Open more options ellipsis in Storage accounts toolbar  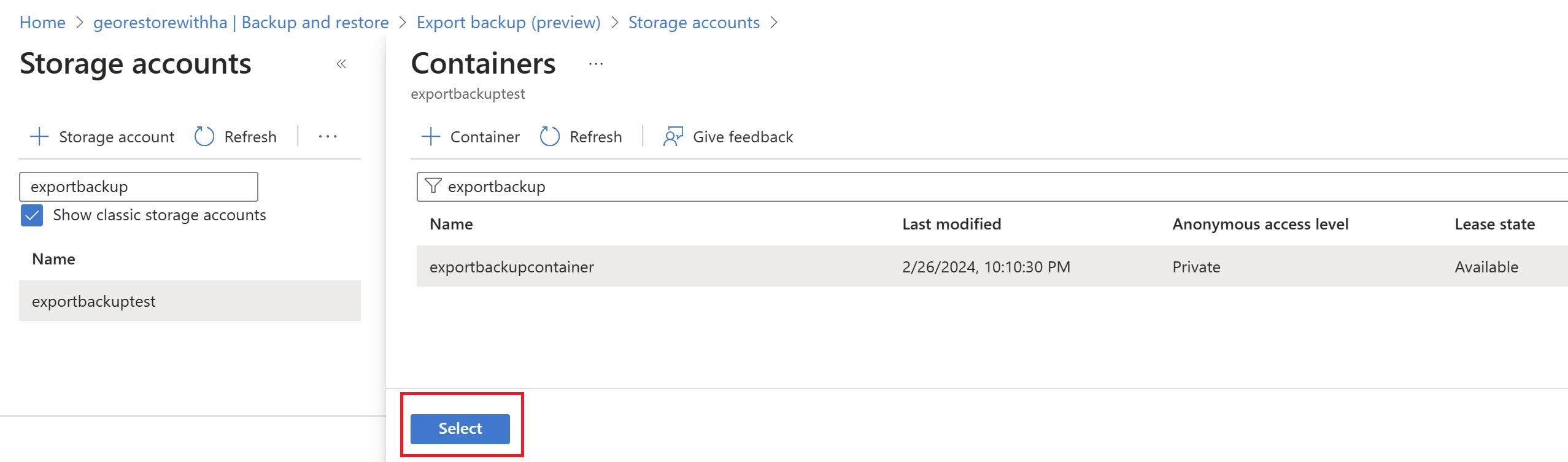(328, 137)
